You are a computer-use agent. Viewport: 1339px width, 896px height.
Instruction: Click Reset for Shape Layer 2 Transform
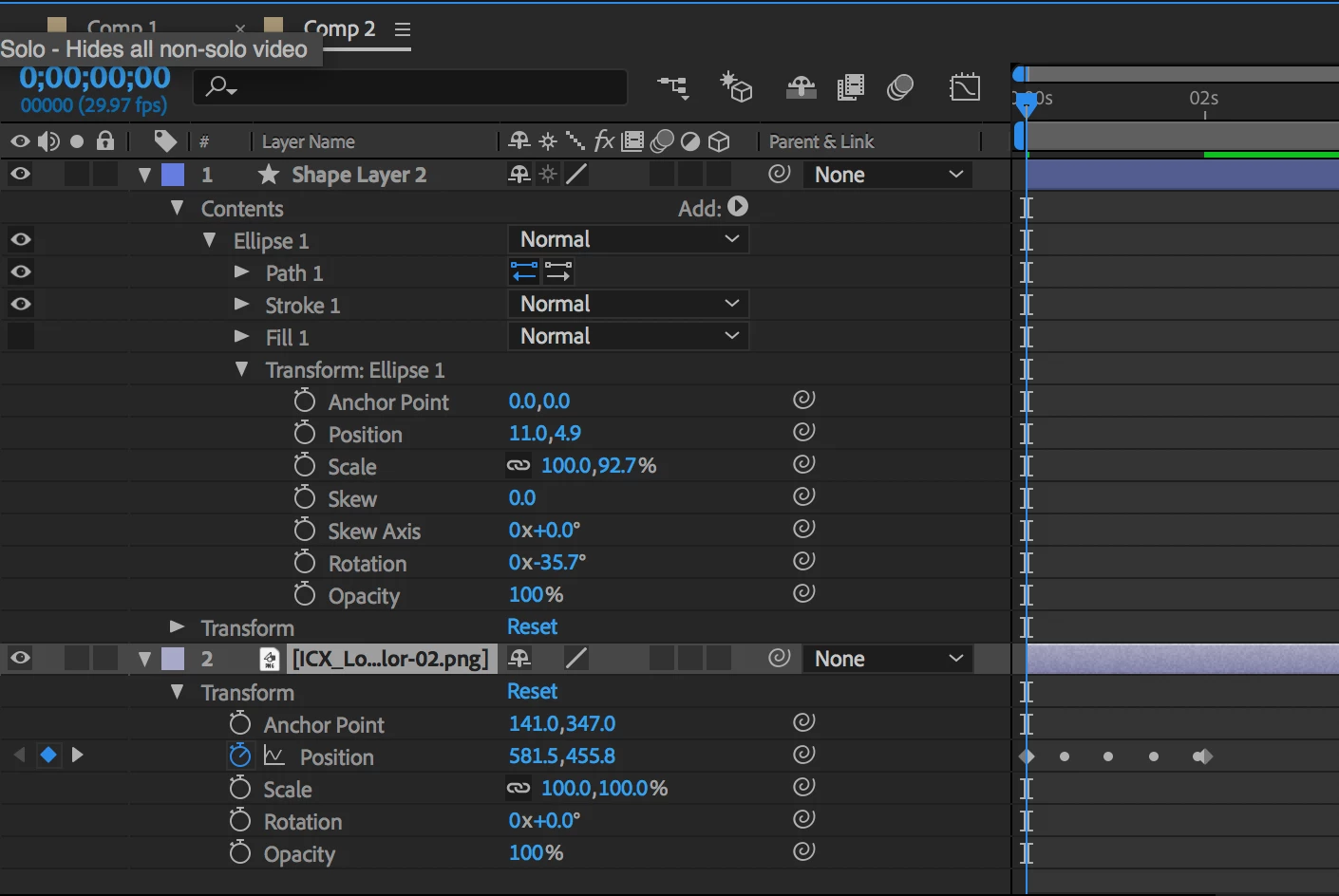pyautogui.click(x=532, y=626)
